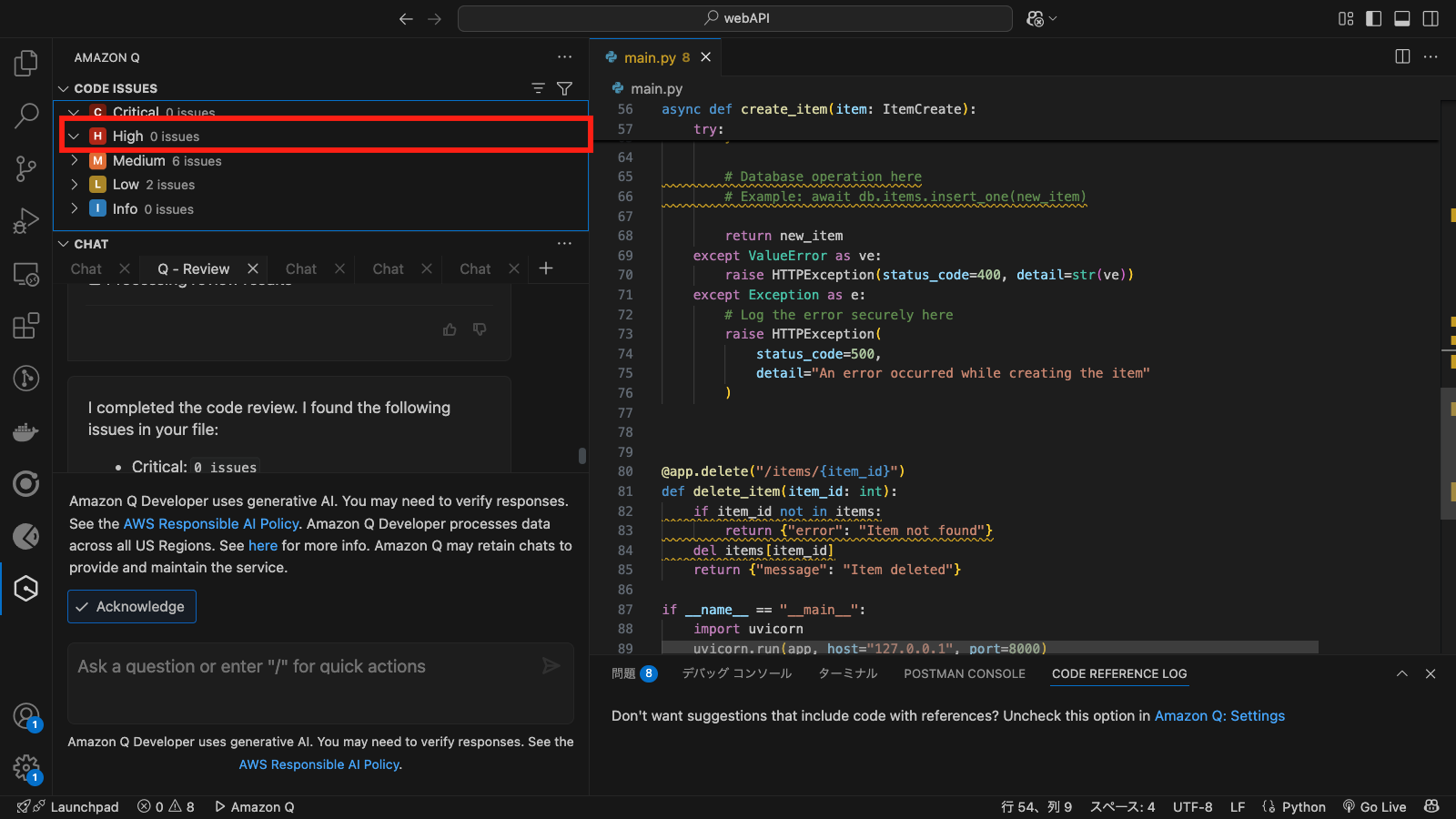Open the Remote Explorer view

coord(25,273)
